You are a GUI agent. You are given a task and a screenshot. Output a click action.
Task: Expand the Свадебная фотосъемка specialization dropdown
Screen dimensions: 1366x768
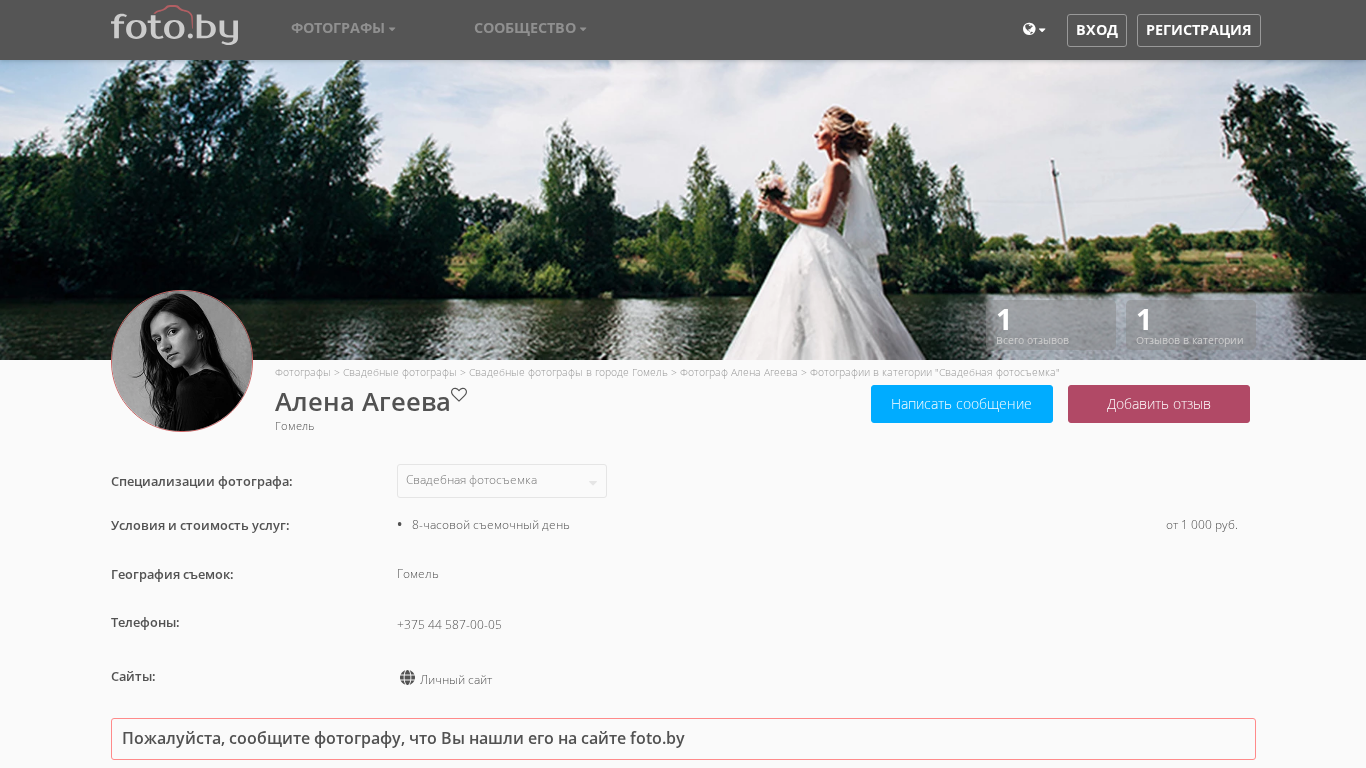(502, 481)
